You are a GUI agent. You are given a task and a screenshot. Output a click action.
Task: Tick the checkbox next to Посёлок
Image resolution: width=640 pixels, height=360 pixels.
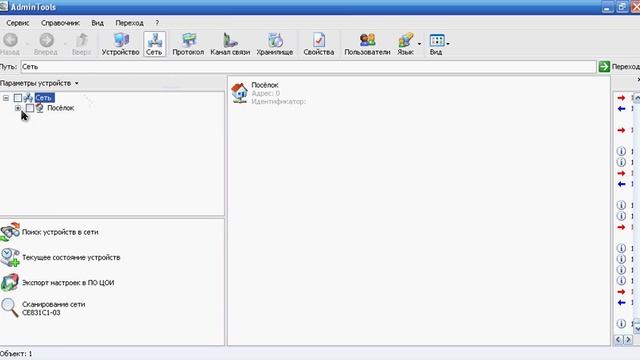click(x=30, y=108)
